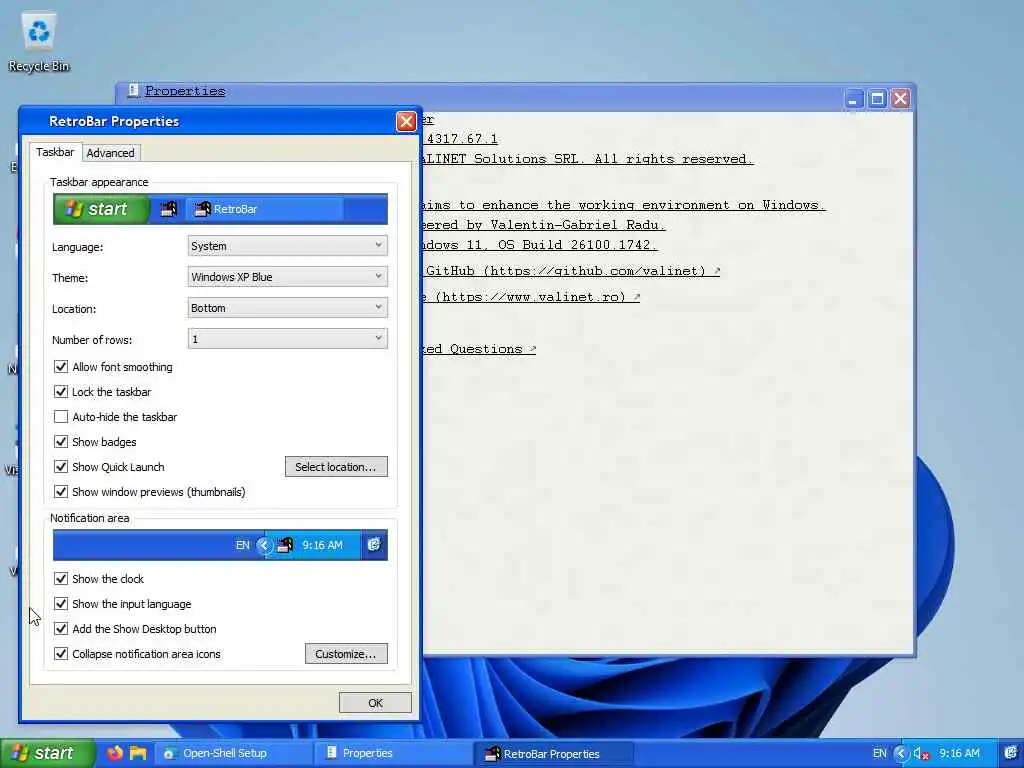1024x768 pixels.
Task: Click the OS Build 26100.1742 text line
Action: pyautogui.click(x=539, y=245)
